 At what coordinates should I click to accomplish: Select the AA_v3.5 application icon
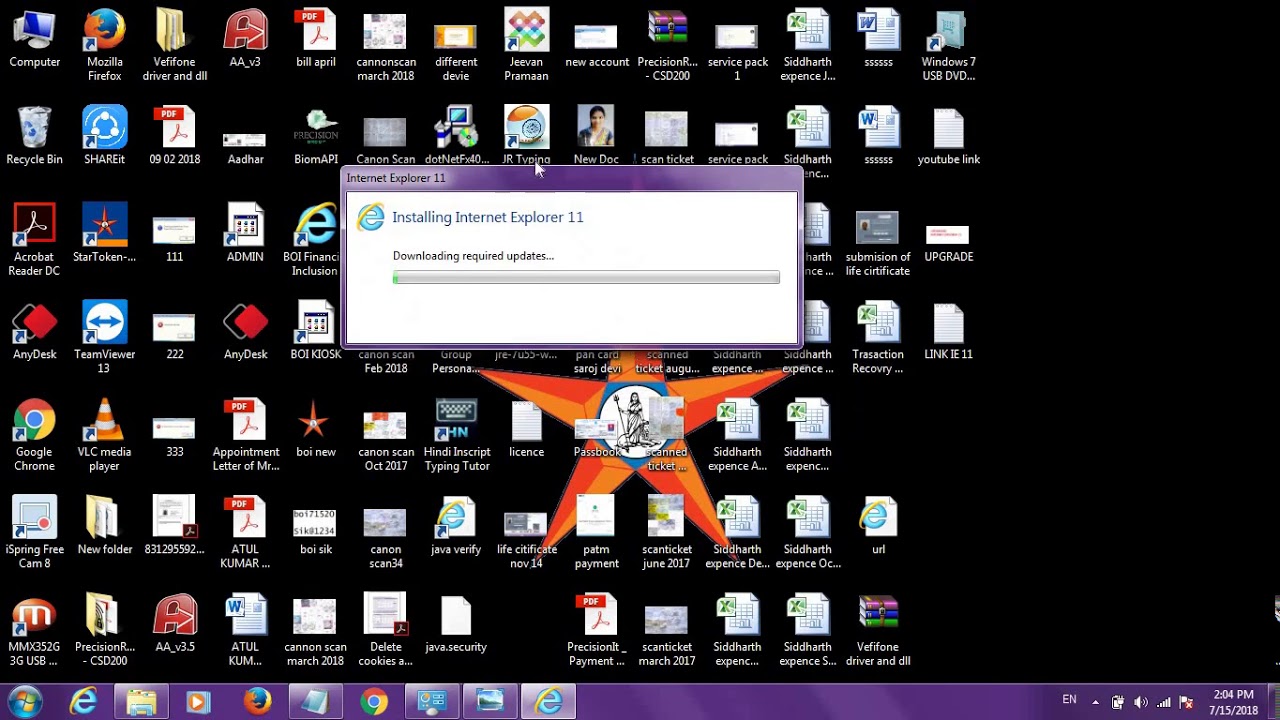175,625
